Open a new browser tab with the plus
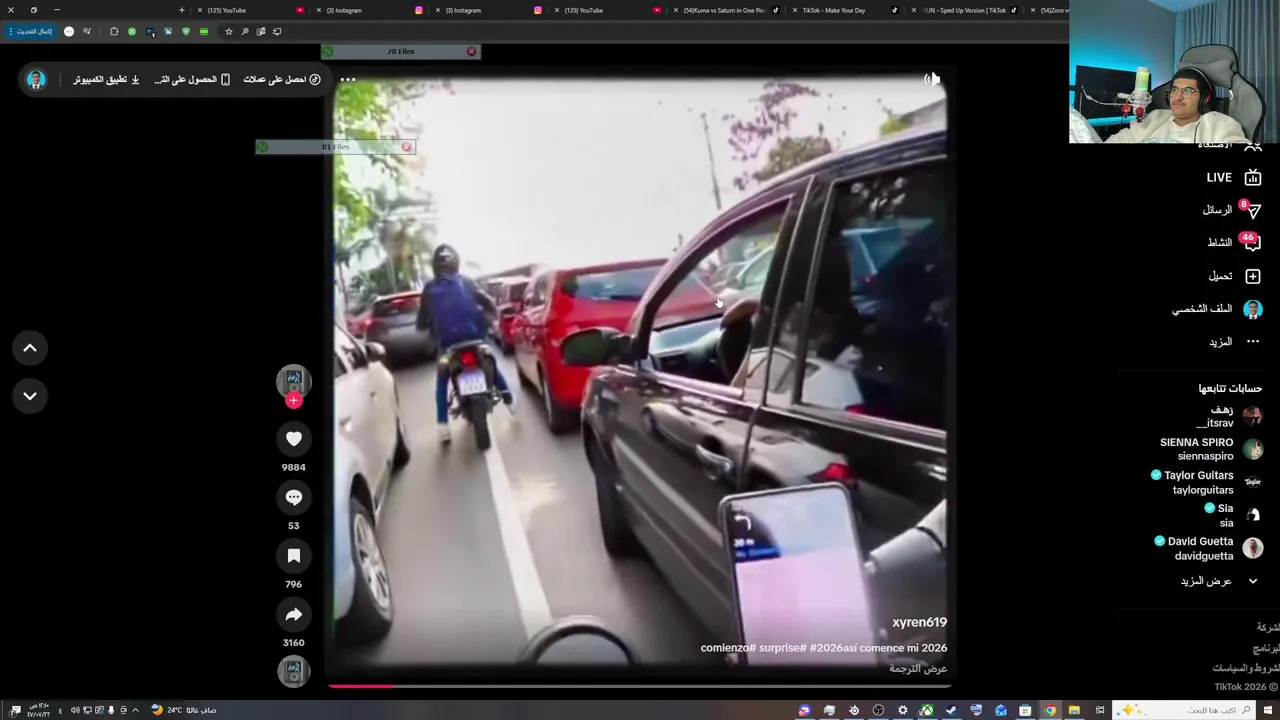Image resolution: width=1280 pixels, height=720 pixels. coord(182,10)
